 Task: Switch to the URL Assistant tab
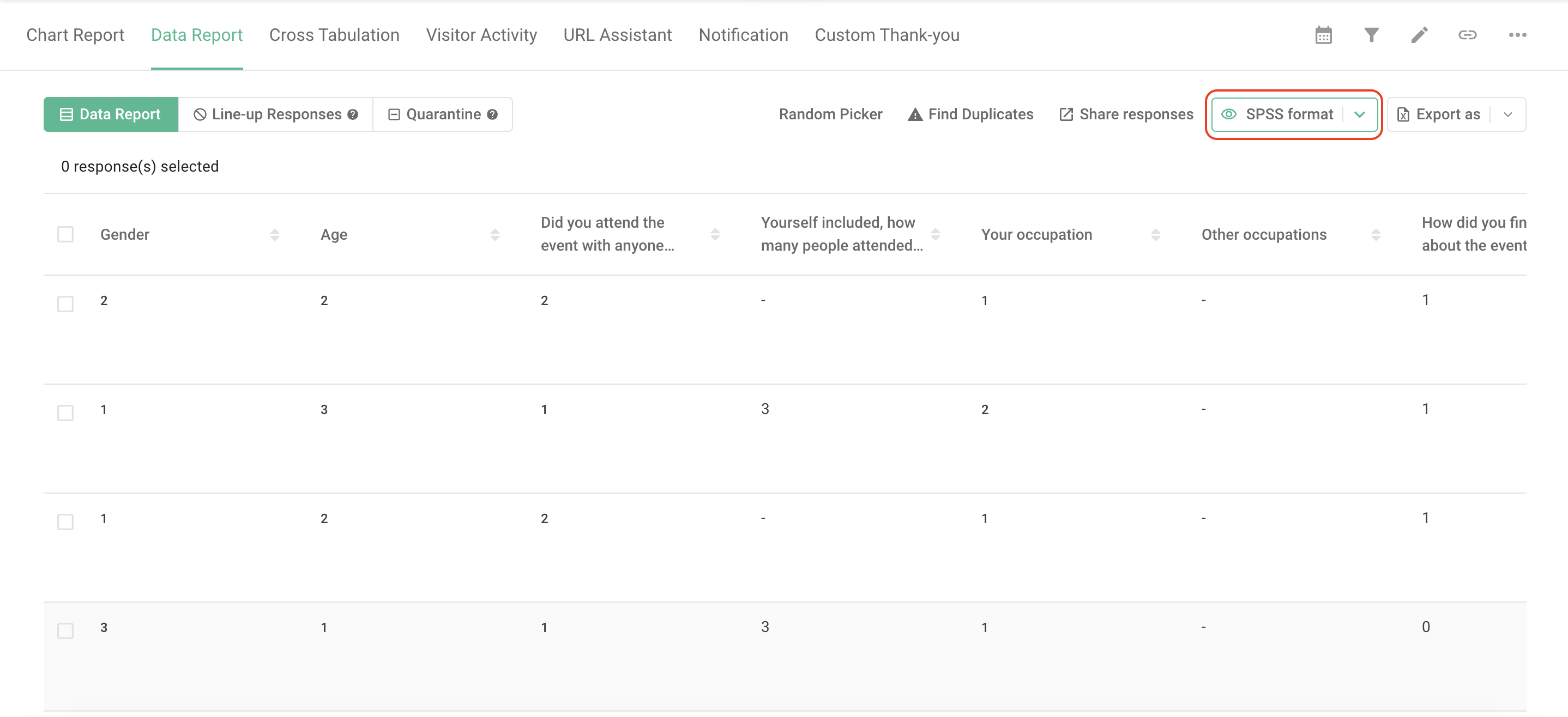[x=618, y=35]
